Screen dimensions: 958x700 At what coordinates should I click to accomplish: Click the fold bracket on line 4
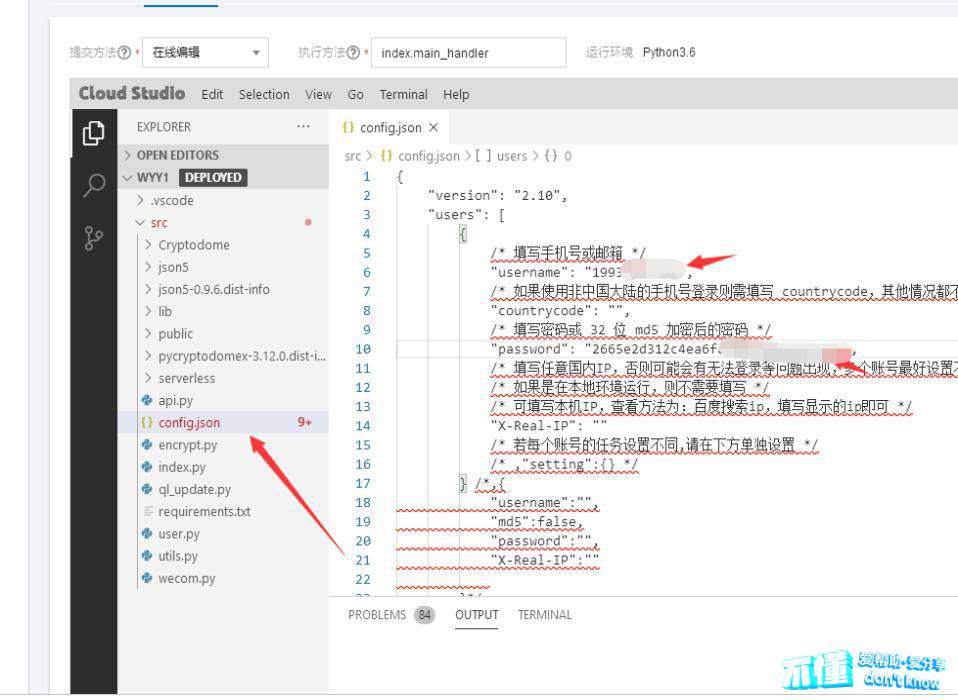[463, 234]
